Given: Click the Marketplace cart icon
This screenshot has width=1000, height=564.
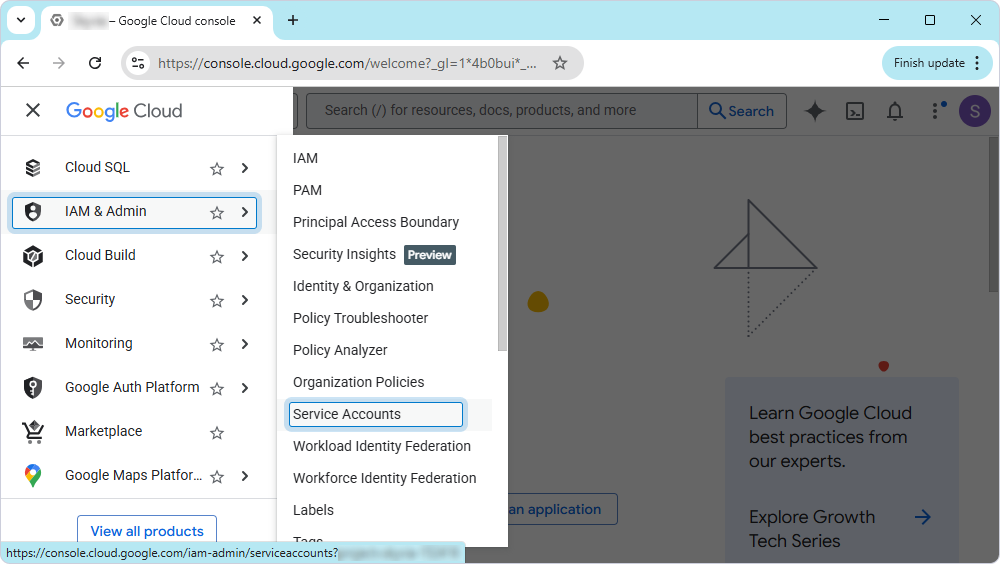Looking at the screenshot, I should pos(33,432).
